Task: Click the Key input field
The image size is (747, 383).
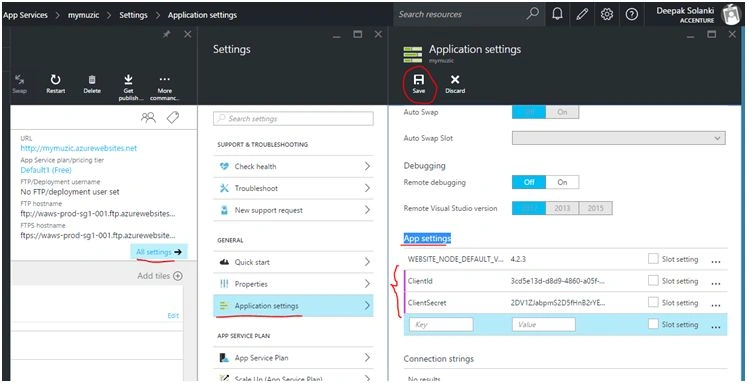Action: coord(441,324)
